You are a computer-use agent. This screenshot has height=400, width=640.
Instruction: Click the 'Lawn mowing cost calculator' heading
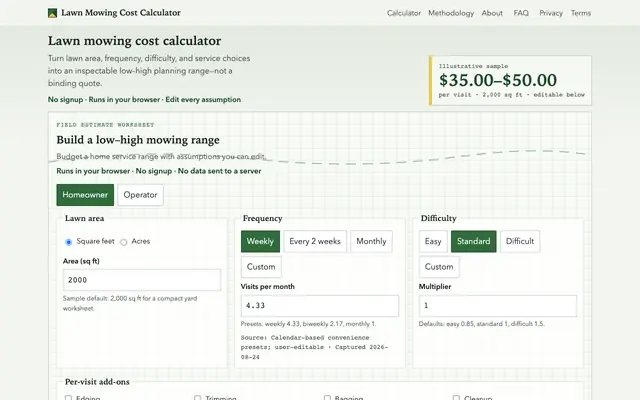point(134,41)
